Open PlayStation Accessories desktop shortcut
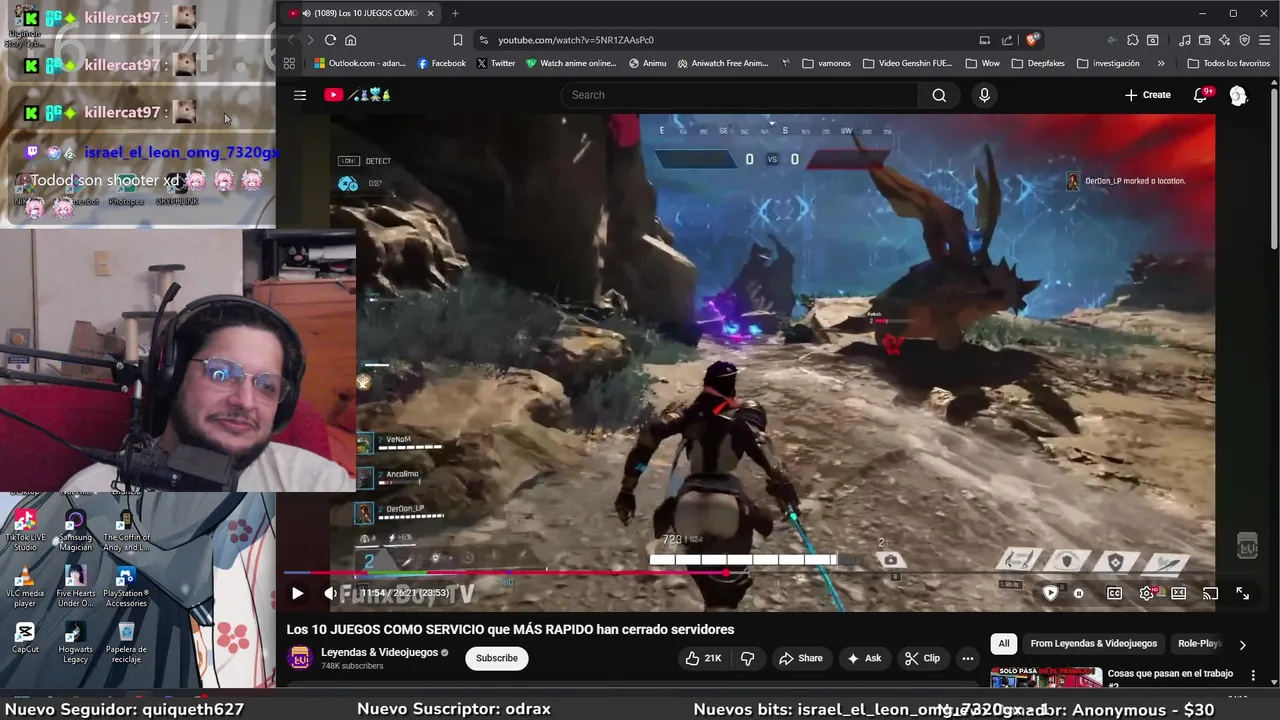1280x720 pixels. coord(126,586)
